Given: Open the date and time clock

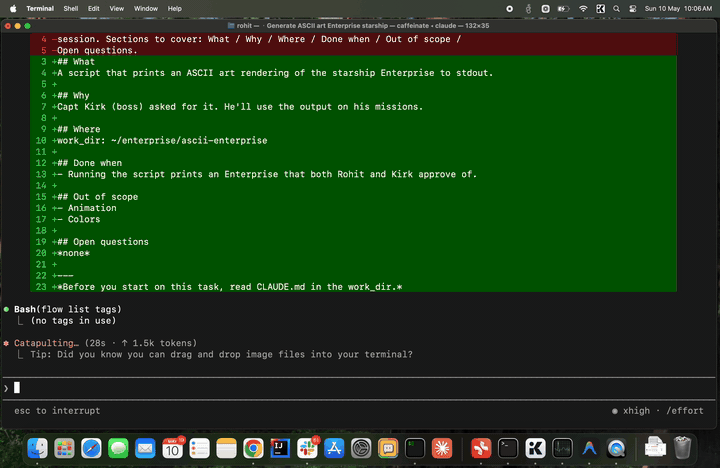Looking at the screenshot, I should 678,8.
